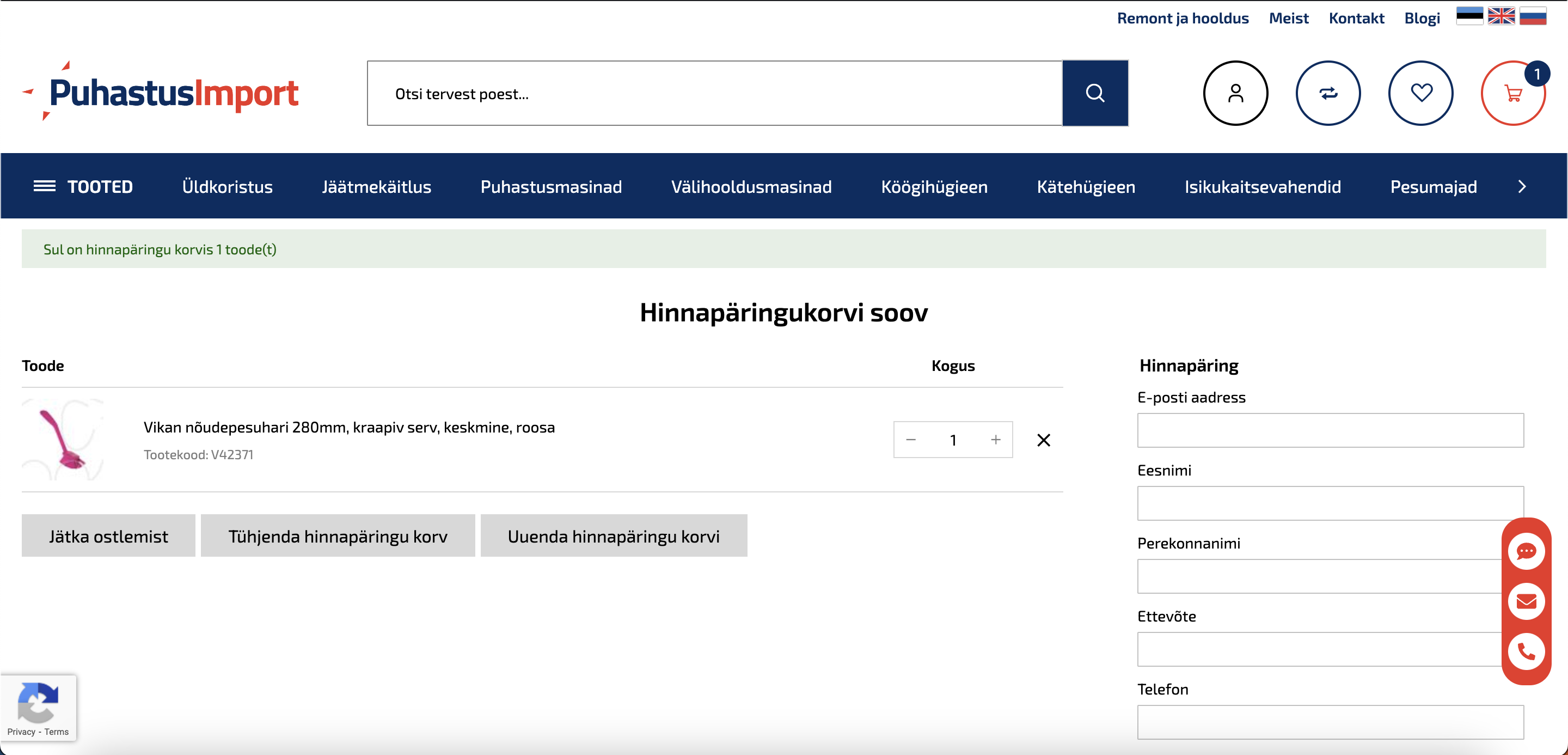Screen dimensions: 1568x755
Task: Open the Üldkoristus category
Action: click(x=227, y=186)
